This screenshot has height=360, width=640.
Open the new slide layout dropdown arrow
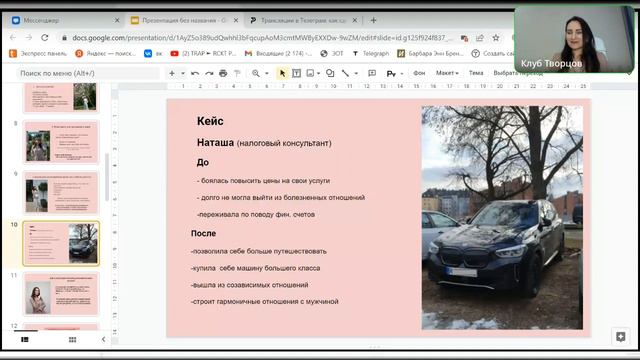(x=182, y=73)
